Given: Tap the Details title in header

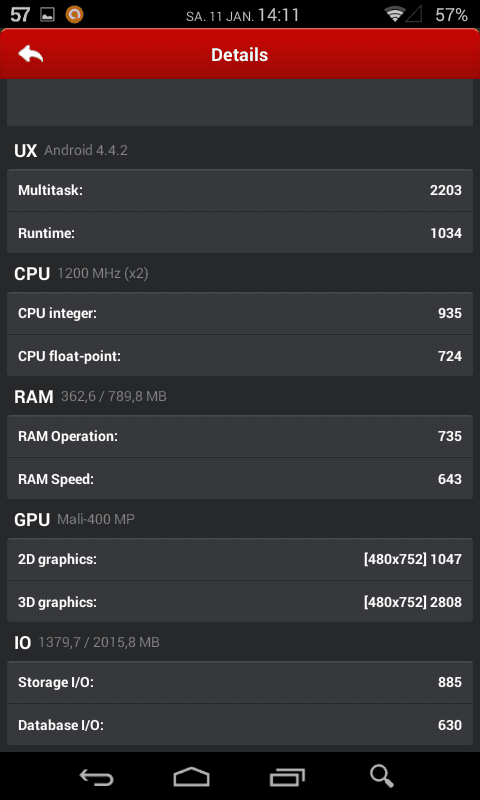Looking at the screenshot, I should (240, 55).
